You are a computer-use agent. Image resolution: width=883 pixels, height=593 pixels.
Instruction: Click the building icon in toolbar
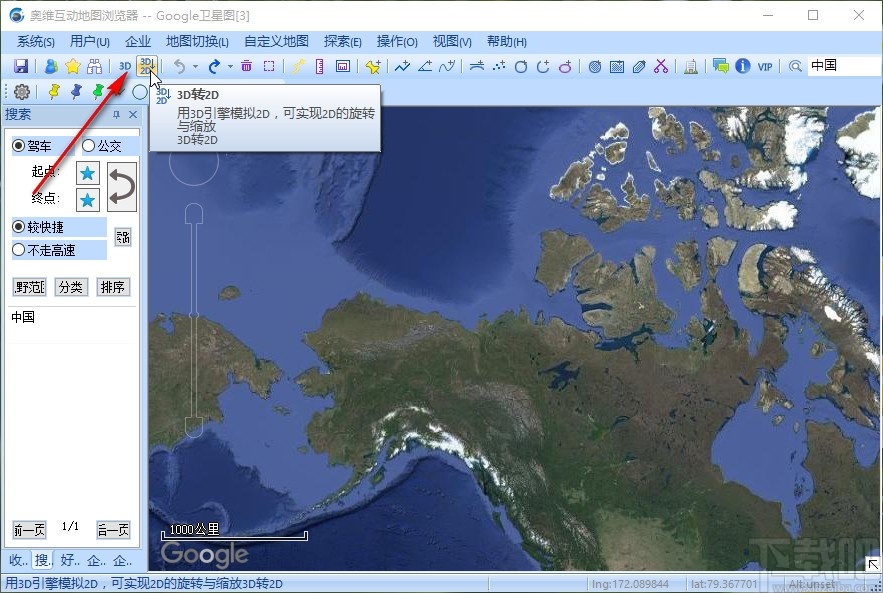(691, 66)
